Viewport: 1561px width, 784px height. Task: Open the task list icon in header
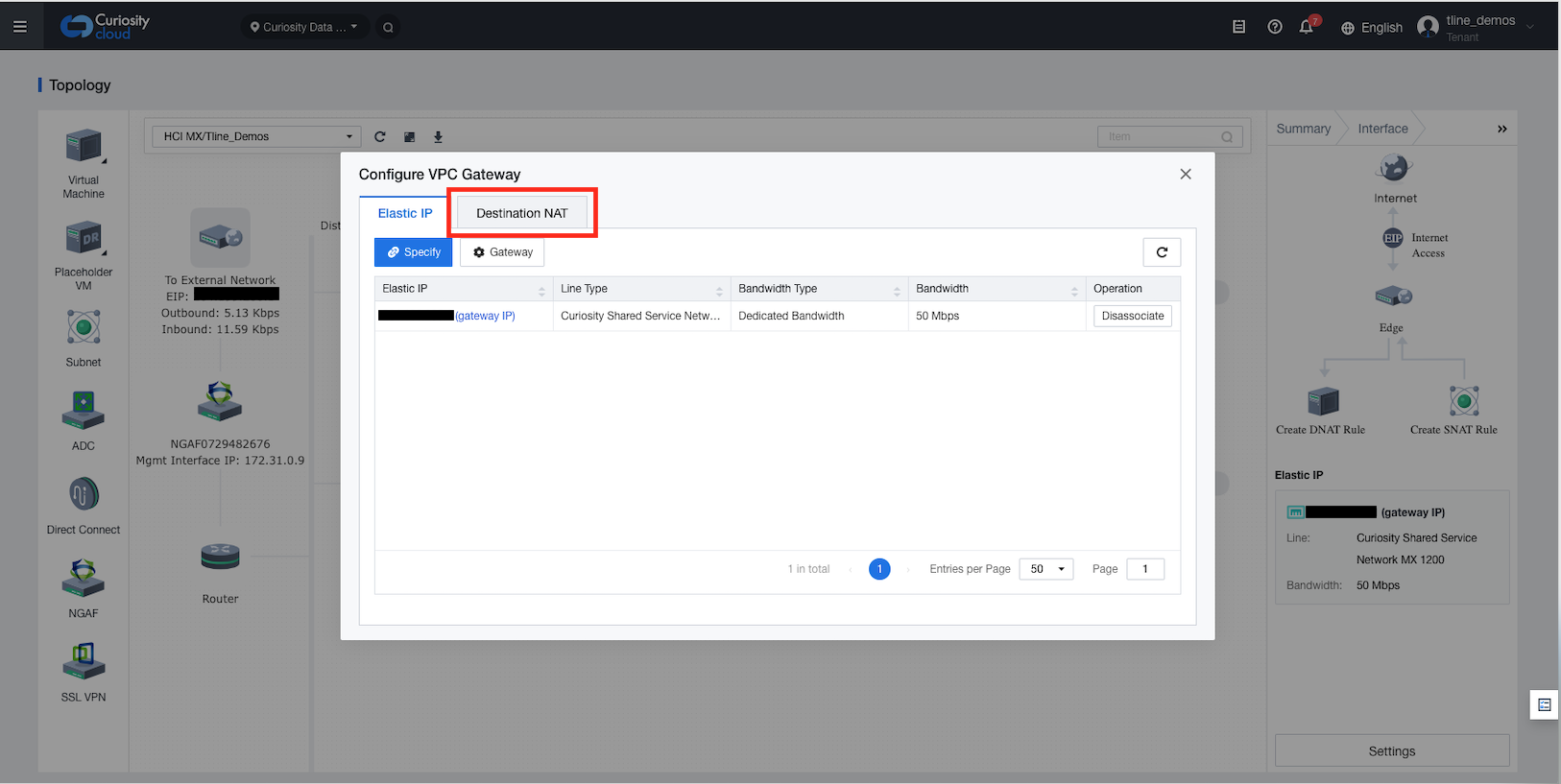1238,27
